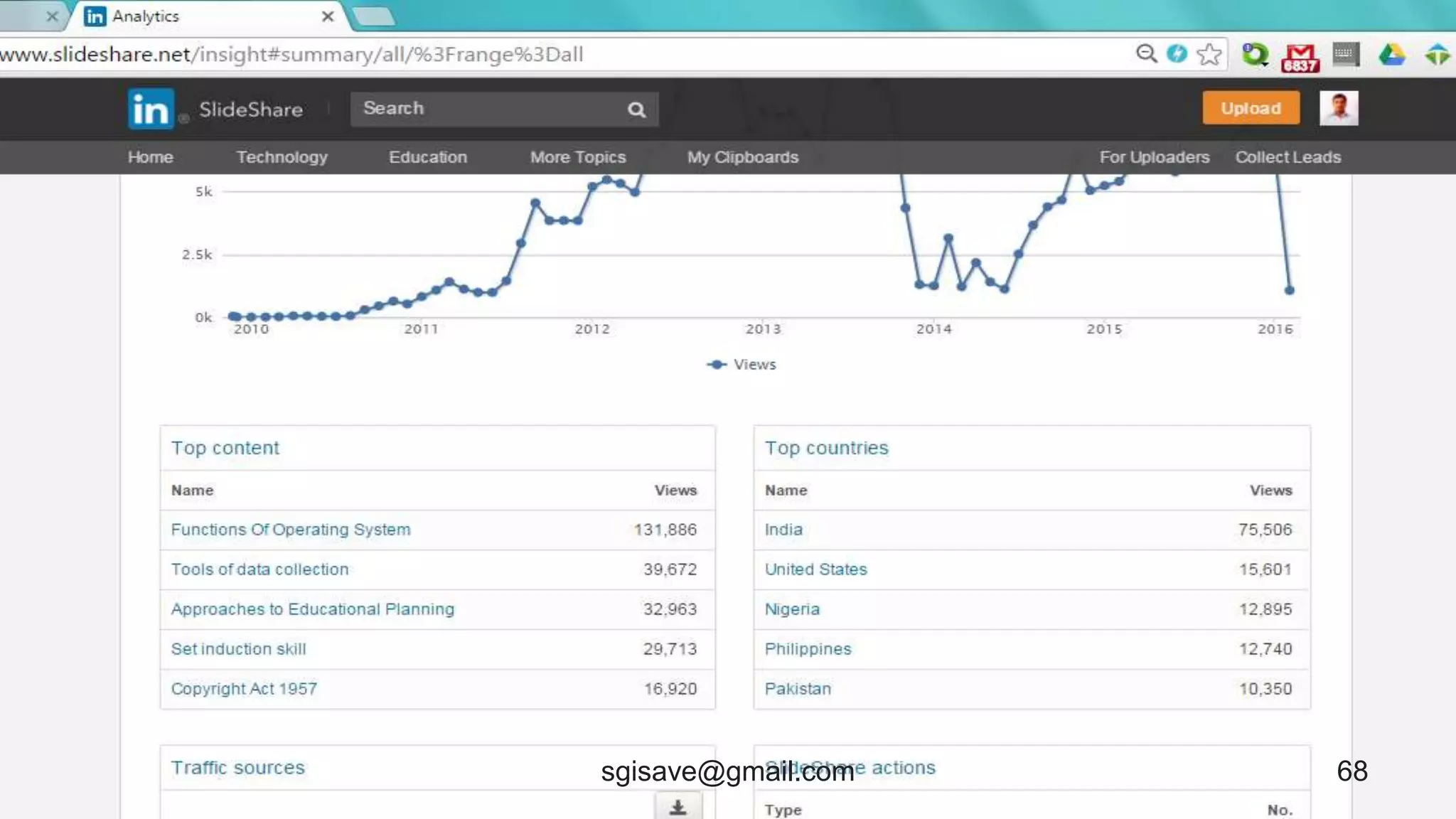Bookmark page with the star icon

(1209, 54)
